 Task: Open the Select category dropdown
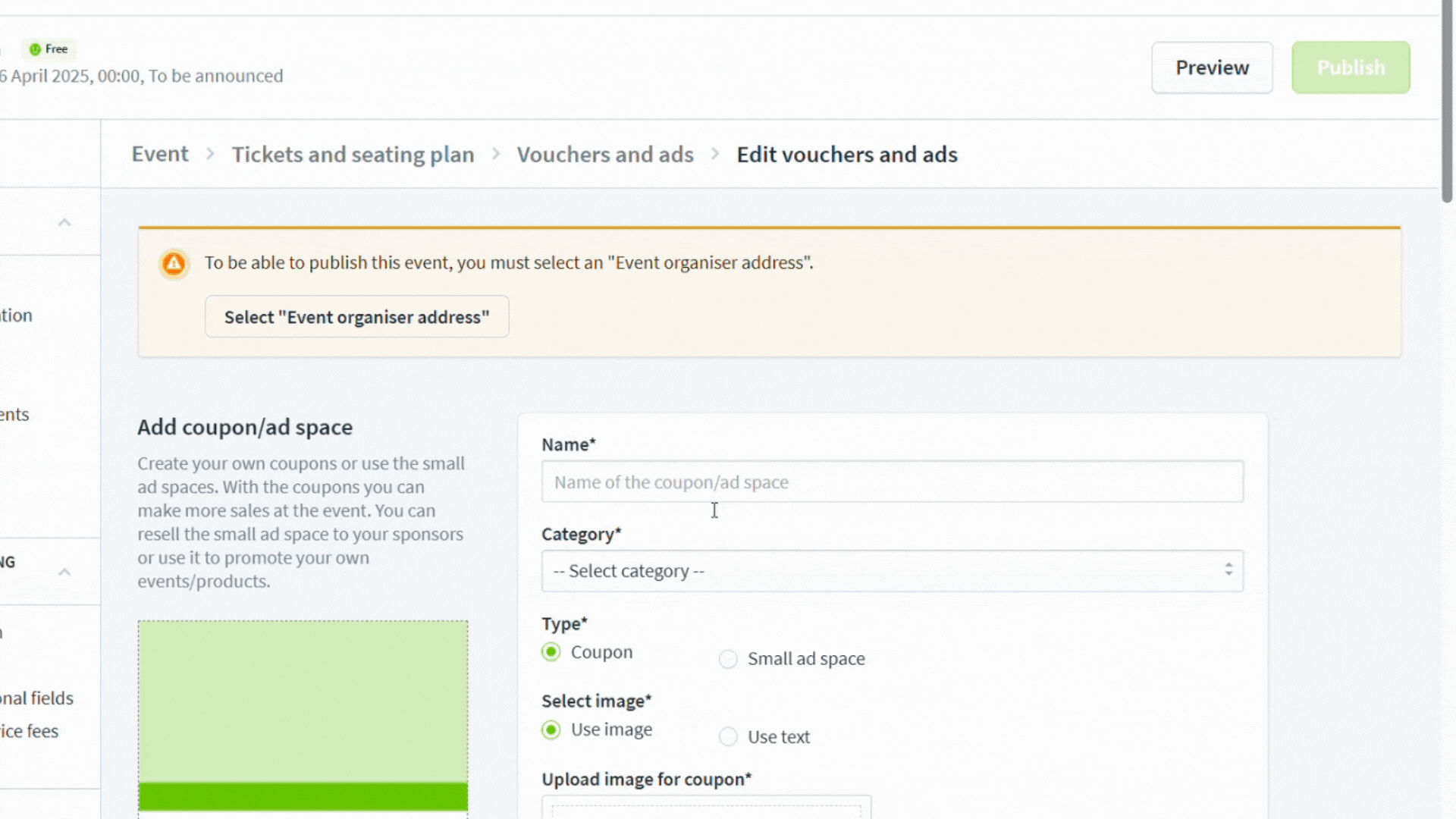click(892, 571)
